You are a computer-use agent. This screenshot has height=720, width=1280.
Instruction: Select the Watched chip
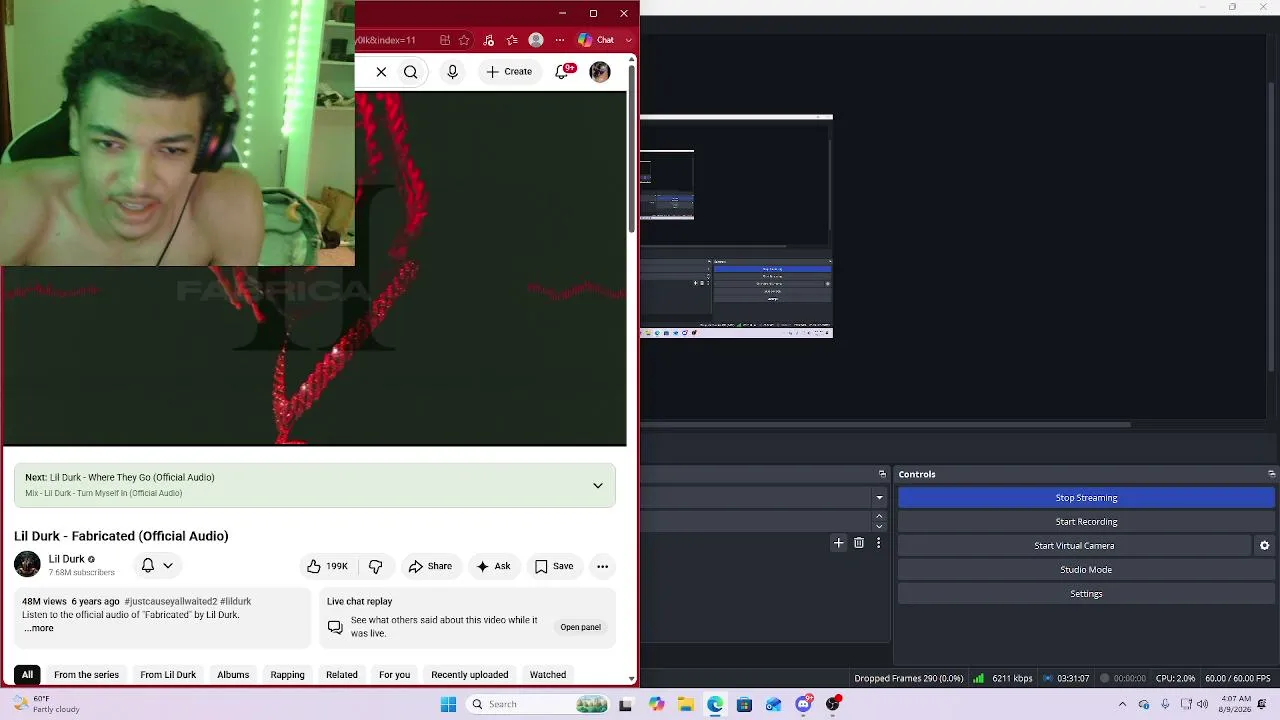click(547, 675)
